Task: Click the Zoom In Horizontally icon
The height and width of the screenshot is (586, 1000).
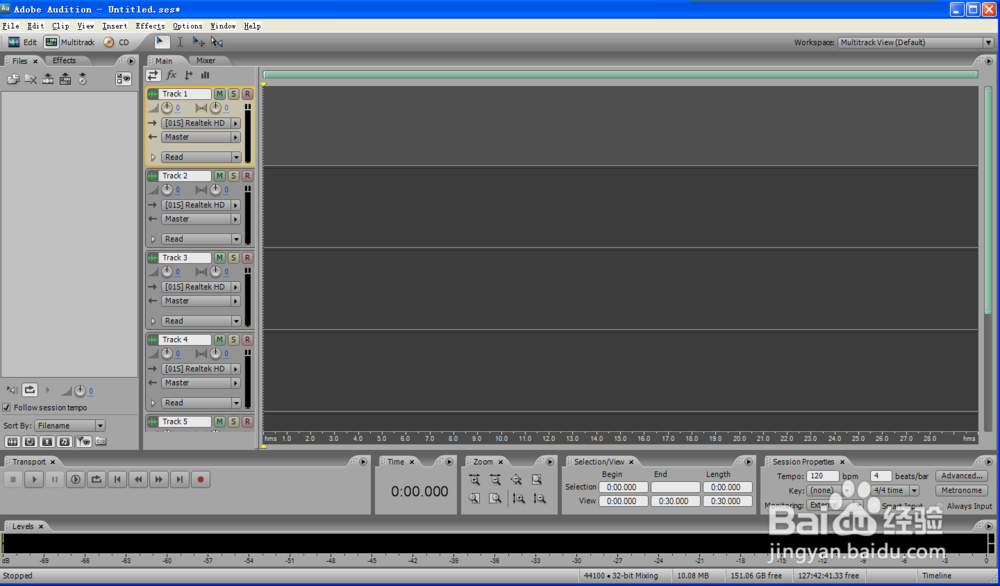Action: click(474, 480)
